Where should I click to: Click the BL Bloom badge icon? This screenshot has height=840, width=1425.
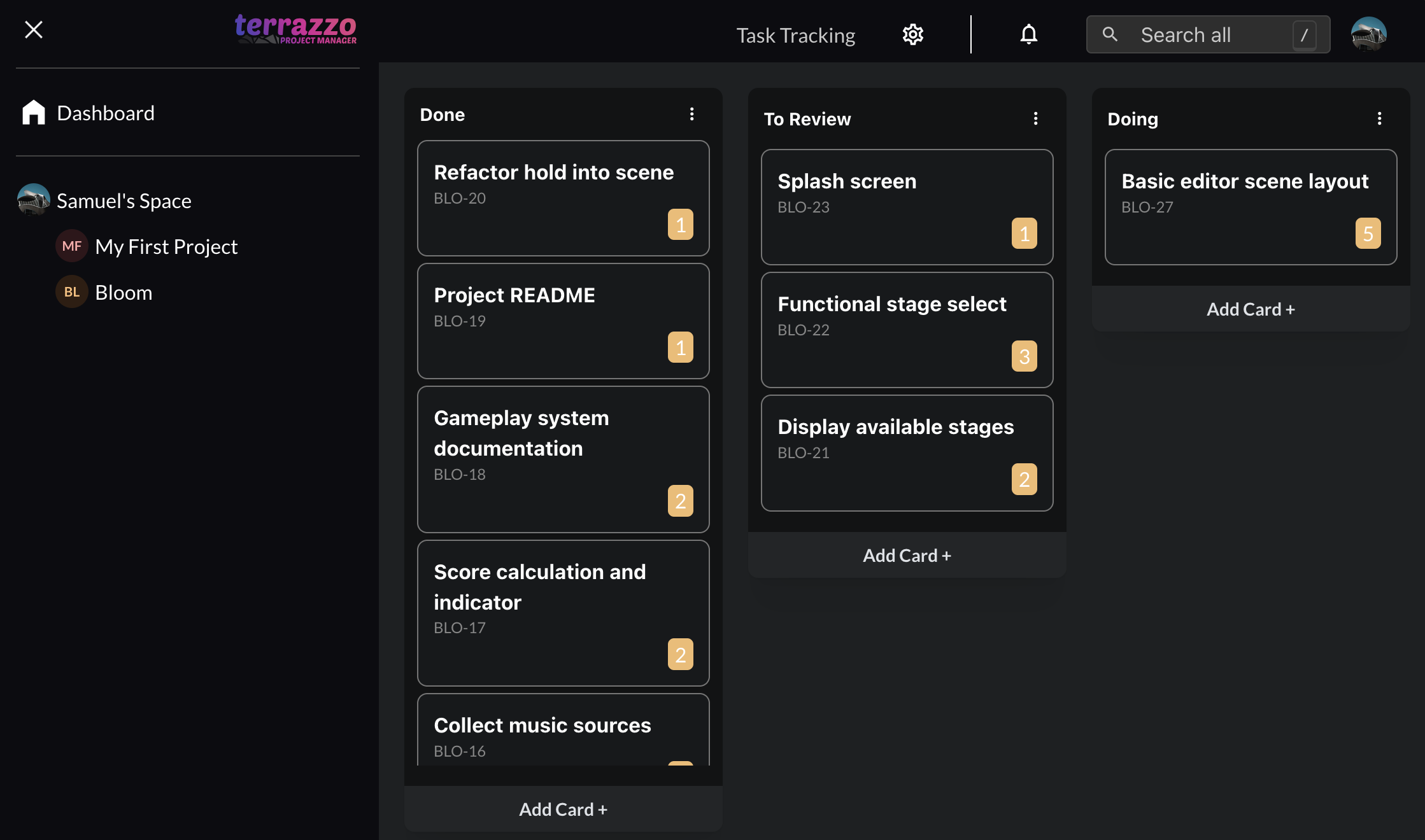pos(72,292)
